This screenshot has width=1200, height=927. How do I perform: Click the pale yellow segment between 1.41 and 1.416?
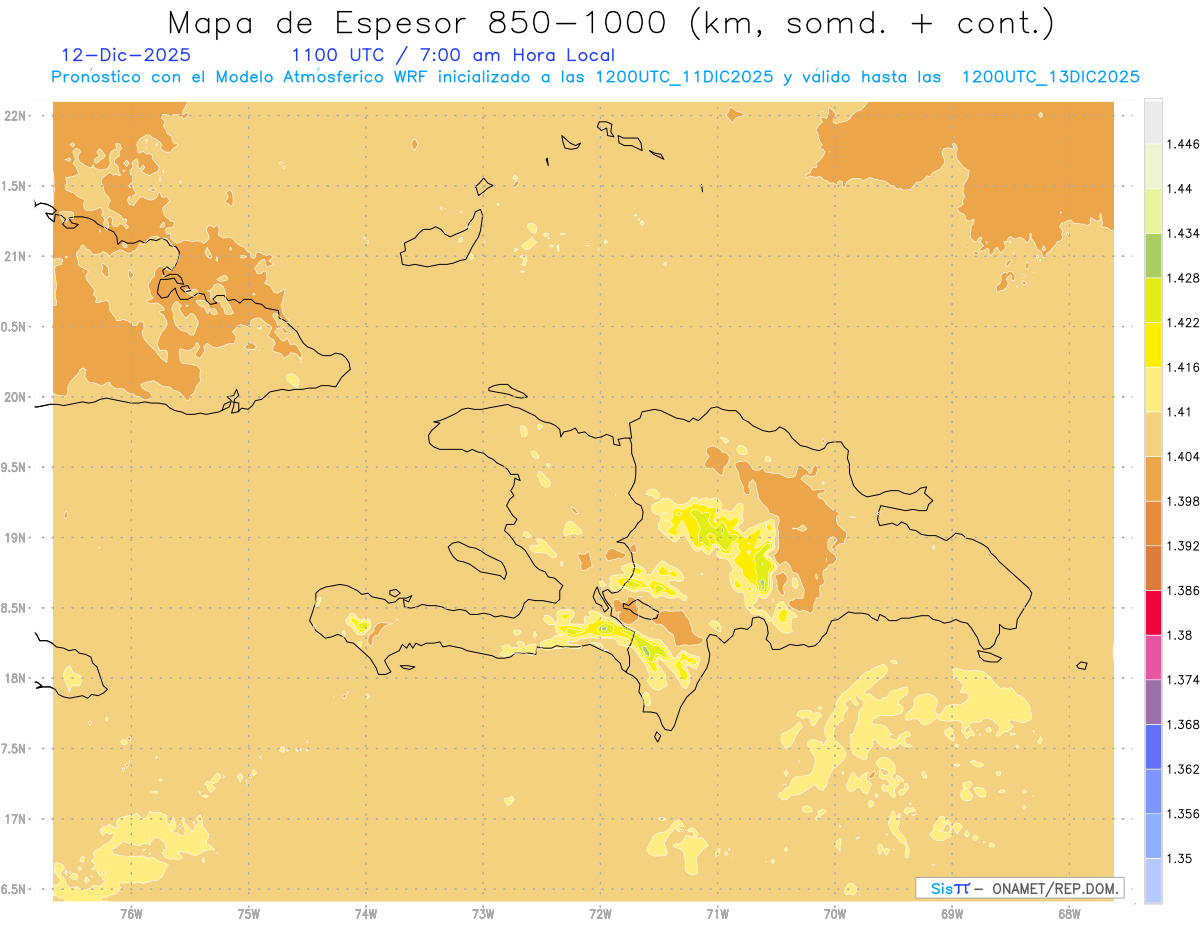1153,389
